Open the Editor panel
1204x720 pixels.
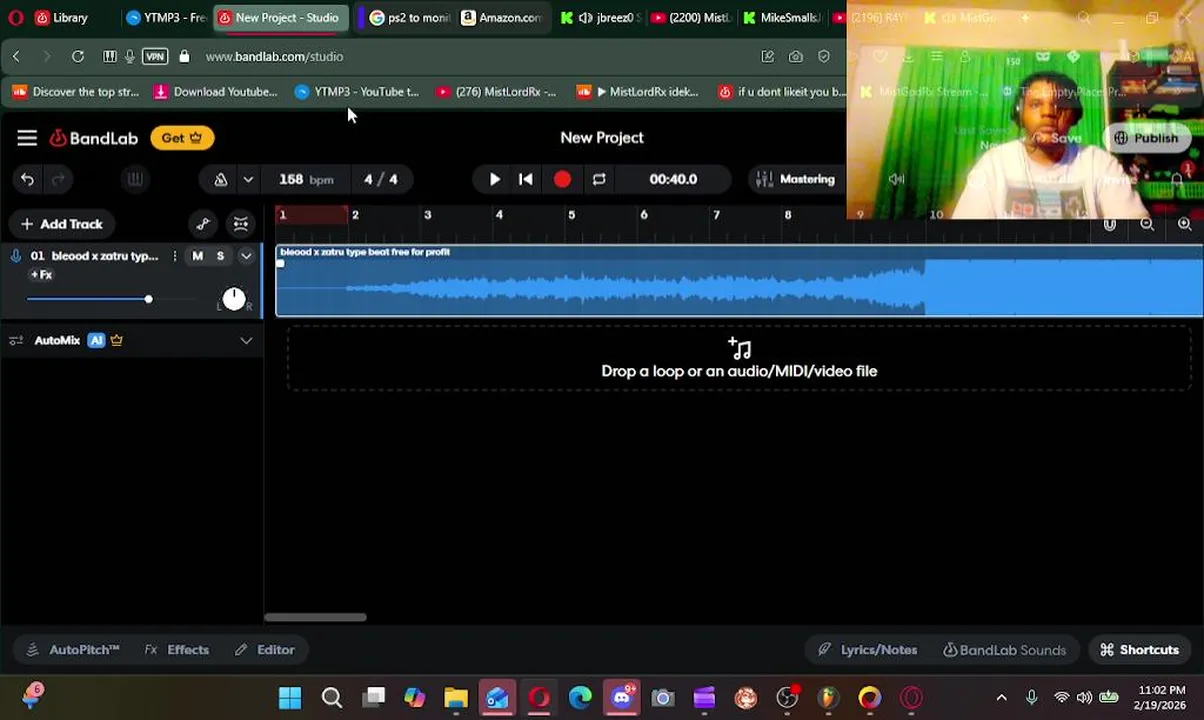tap(265, 650)
